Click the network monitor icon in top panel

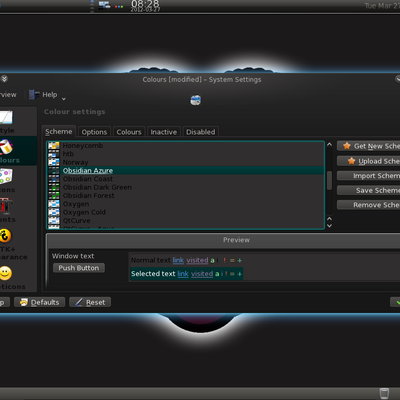(x=104, y=5)
